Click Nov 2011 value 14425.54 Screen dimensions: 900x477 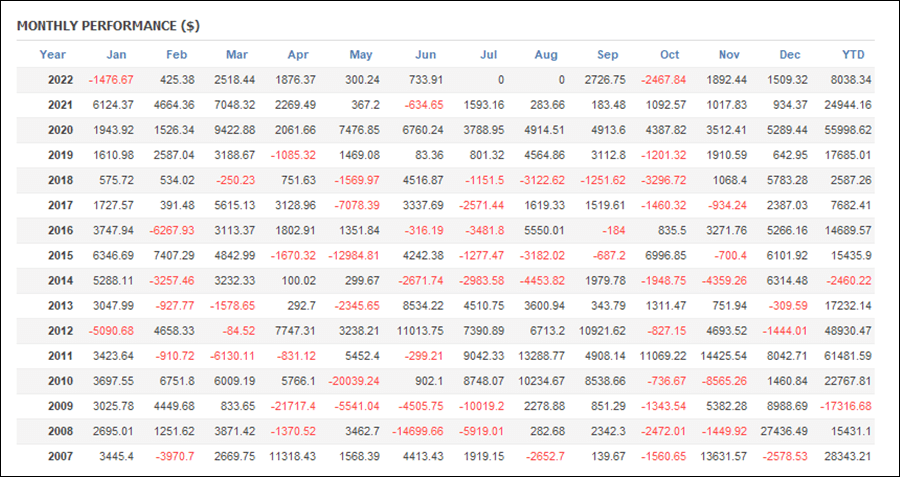tap(723, 356)
